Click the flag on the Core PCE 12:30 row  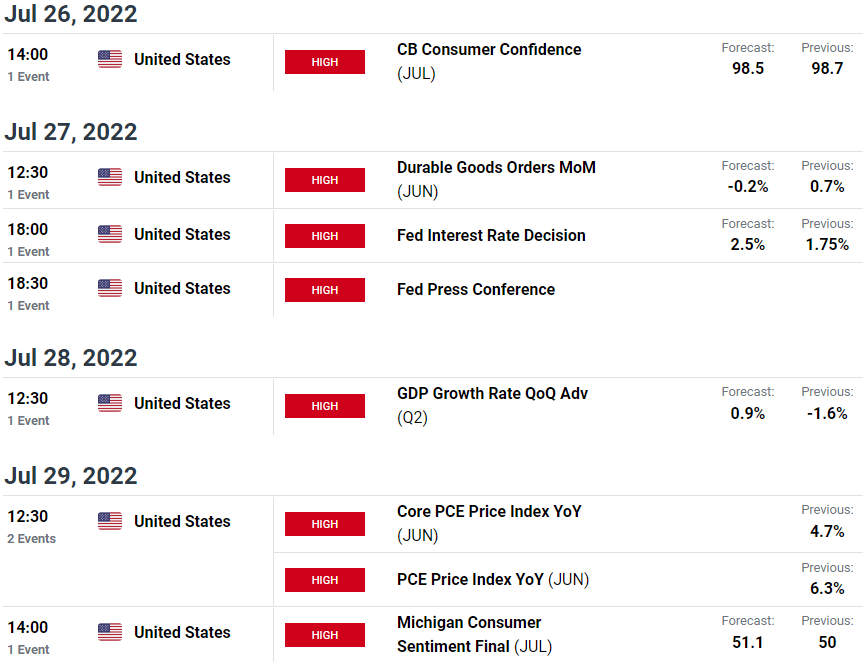[x=110, y=521]
